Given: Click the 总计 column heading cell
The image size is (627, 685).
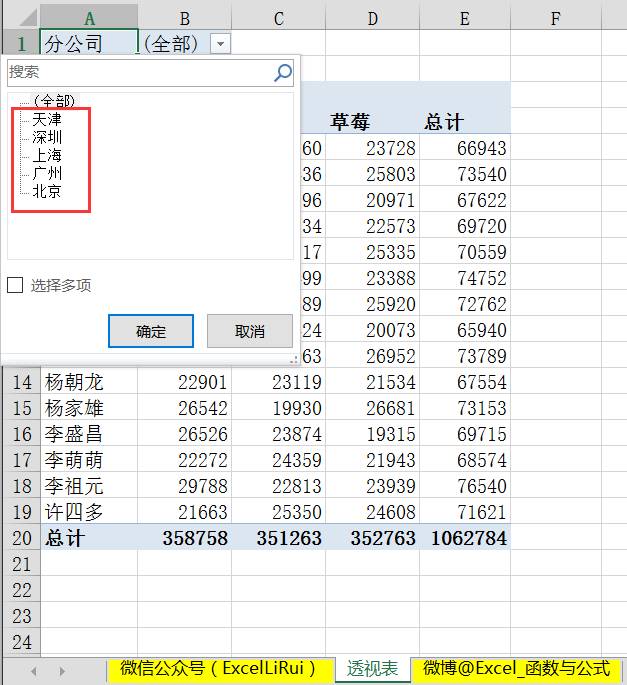Looking at the screenshot, I should point(465,121).
